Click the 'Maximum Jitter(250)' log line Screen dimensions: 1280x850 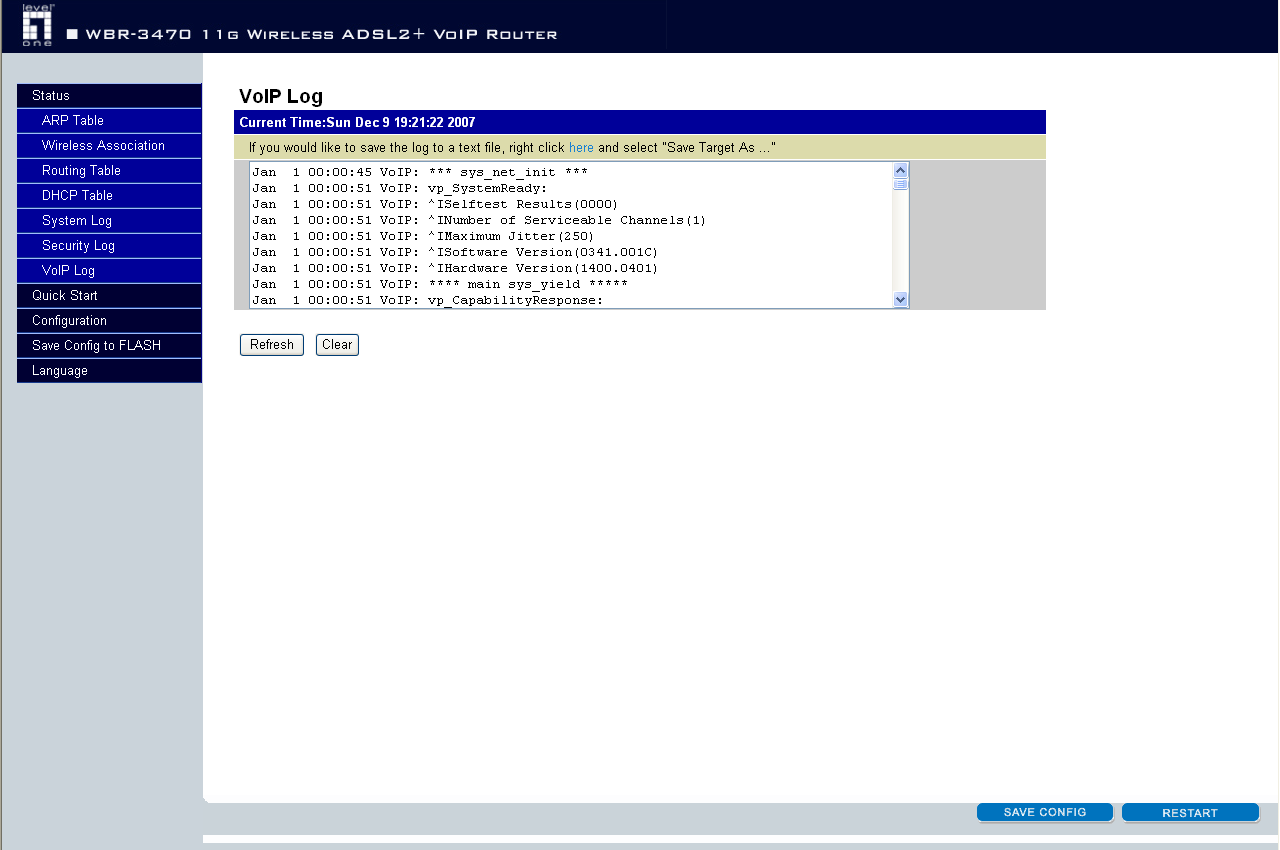click(423, 236)
